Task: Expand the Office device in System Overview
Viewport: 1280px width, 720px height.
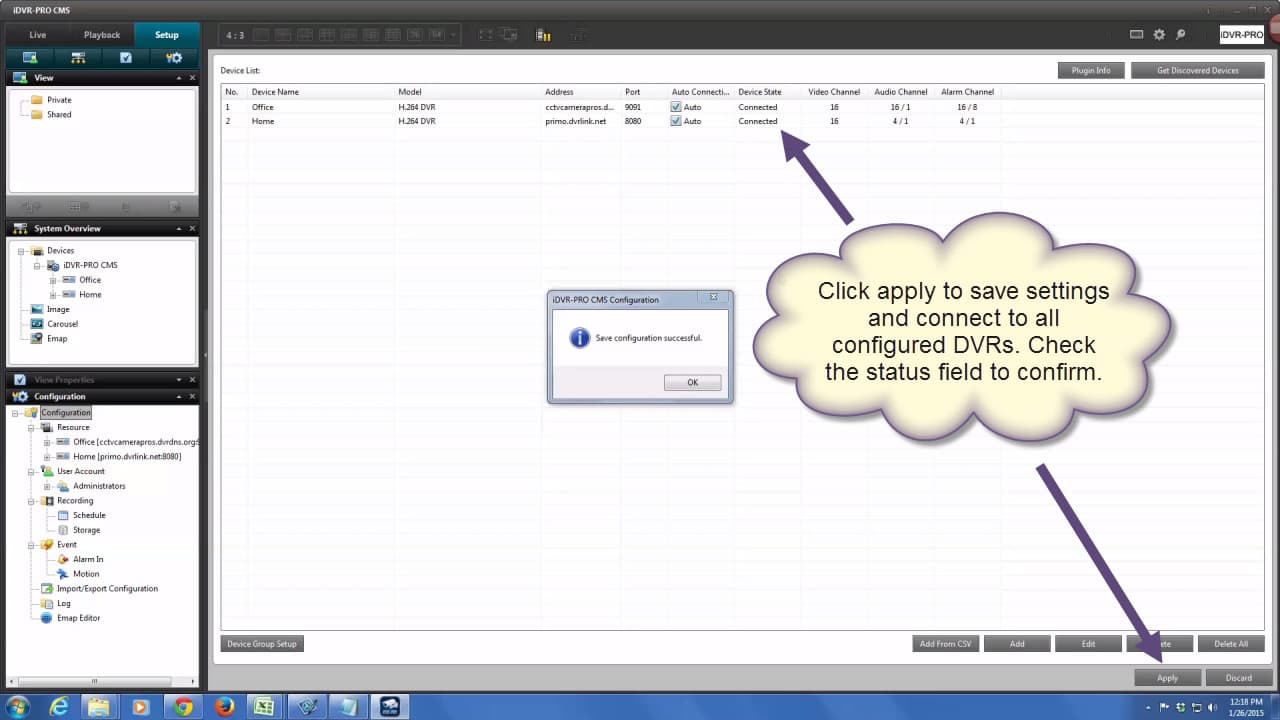Action: point(54,280)
